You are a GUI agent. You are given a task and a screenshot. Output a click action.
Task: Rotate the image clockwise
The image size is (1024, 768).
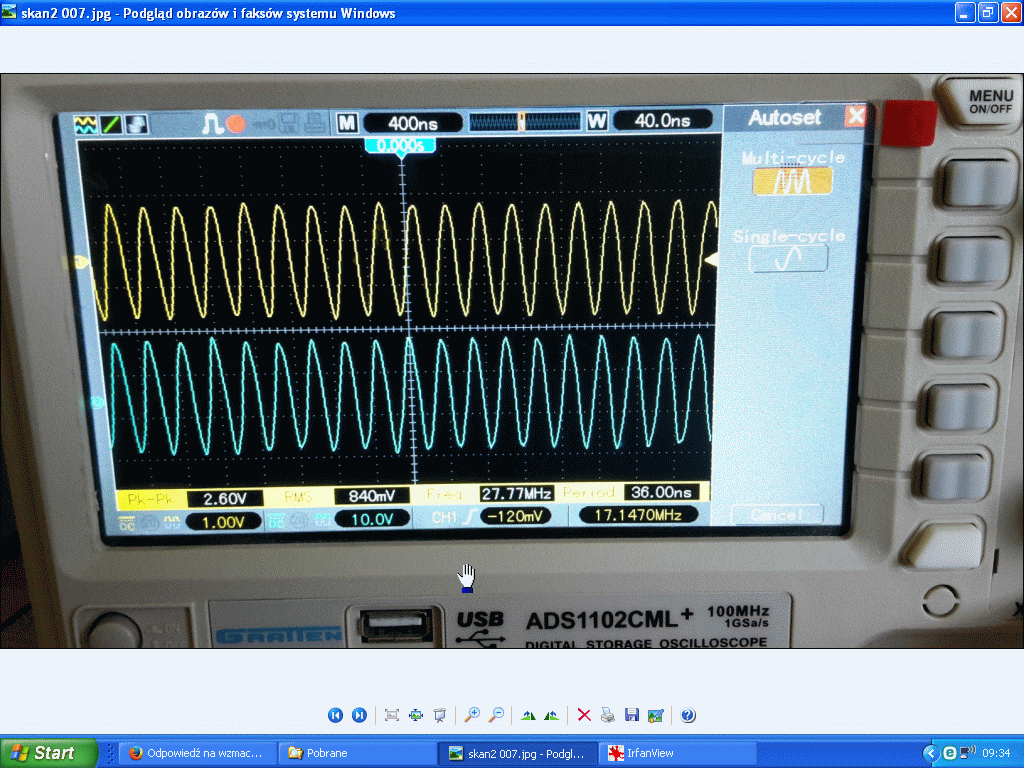pos(529,715)
